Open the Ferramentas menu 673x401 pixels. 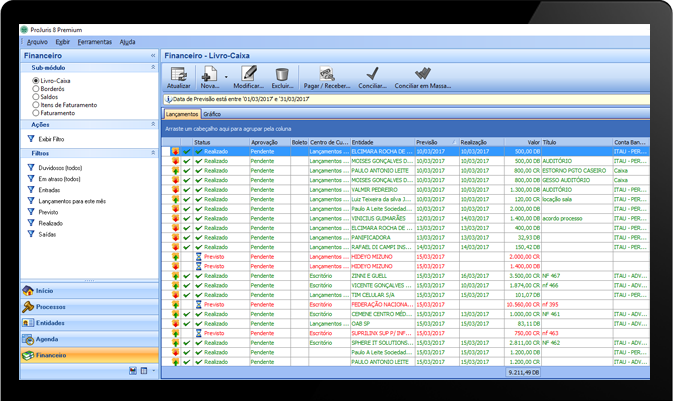coord(95,42)
